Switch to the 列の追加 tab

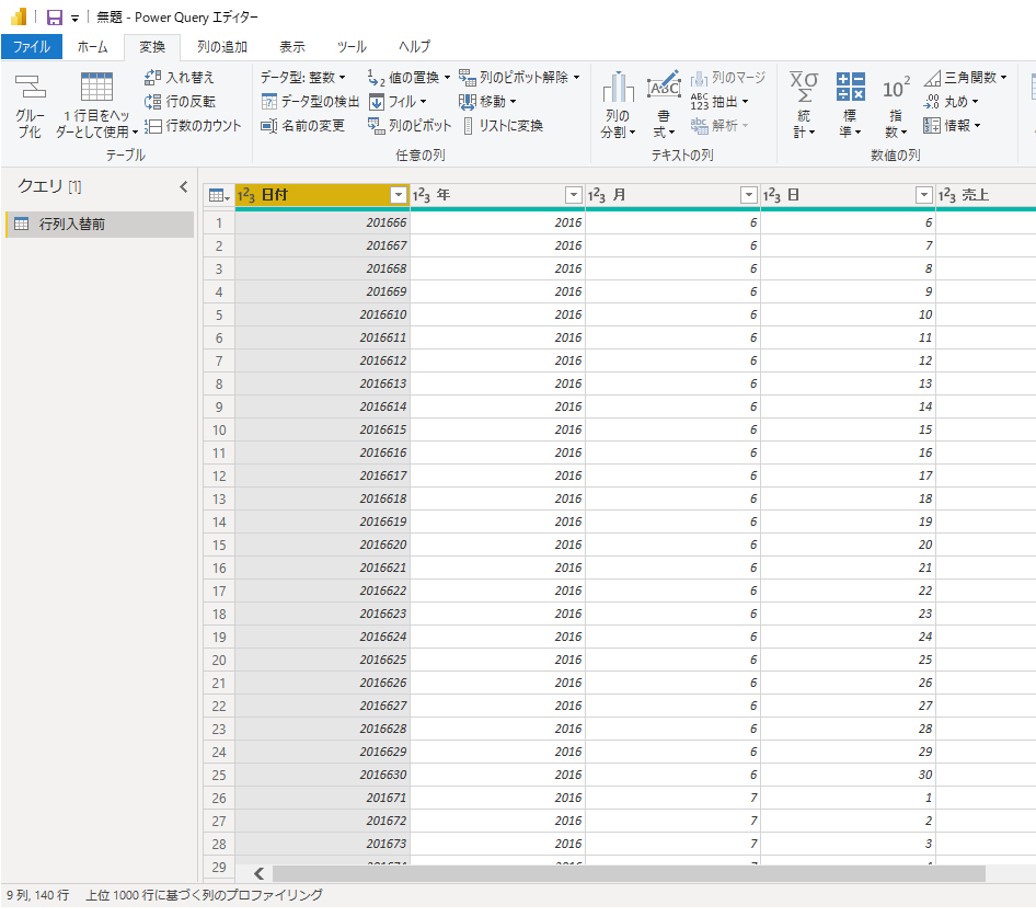click(222, 47)
